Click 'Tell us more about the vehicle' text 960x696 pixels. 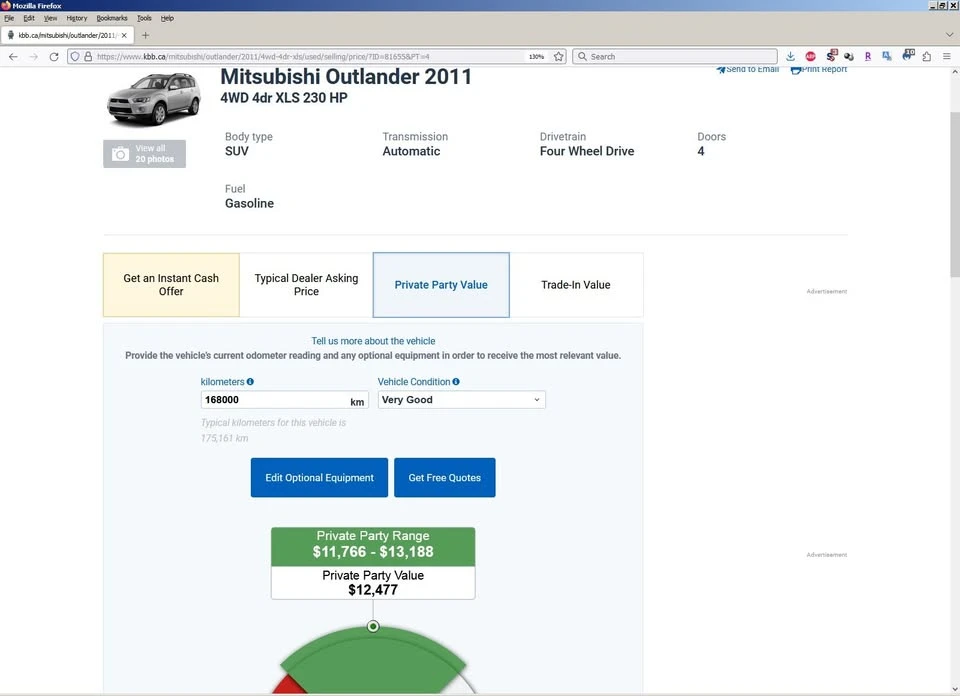pos(373,341)
